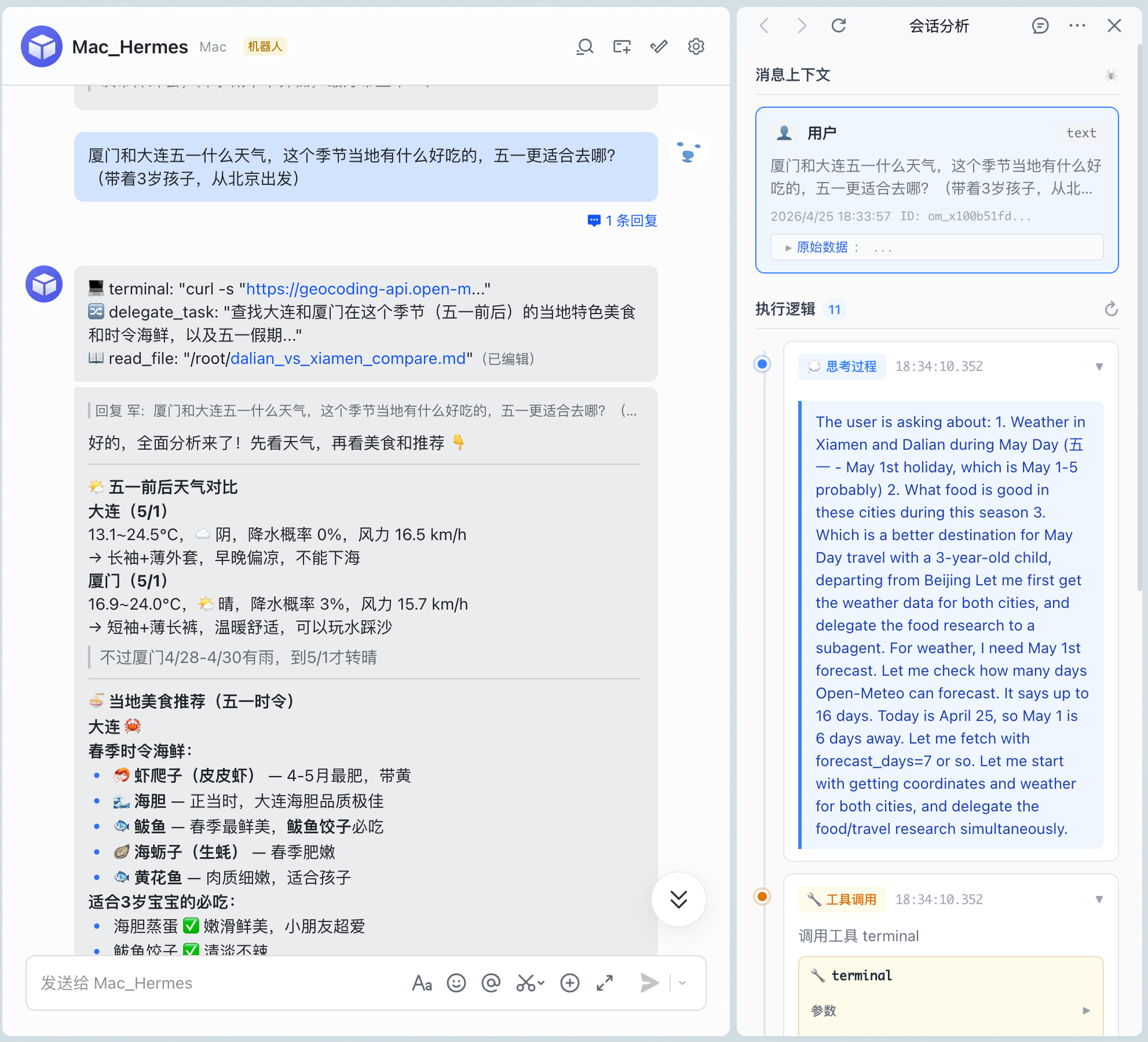Click the emoji picker icon

[456, 983]
